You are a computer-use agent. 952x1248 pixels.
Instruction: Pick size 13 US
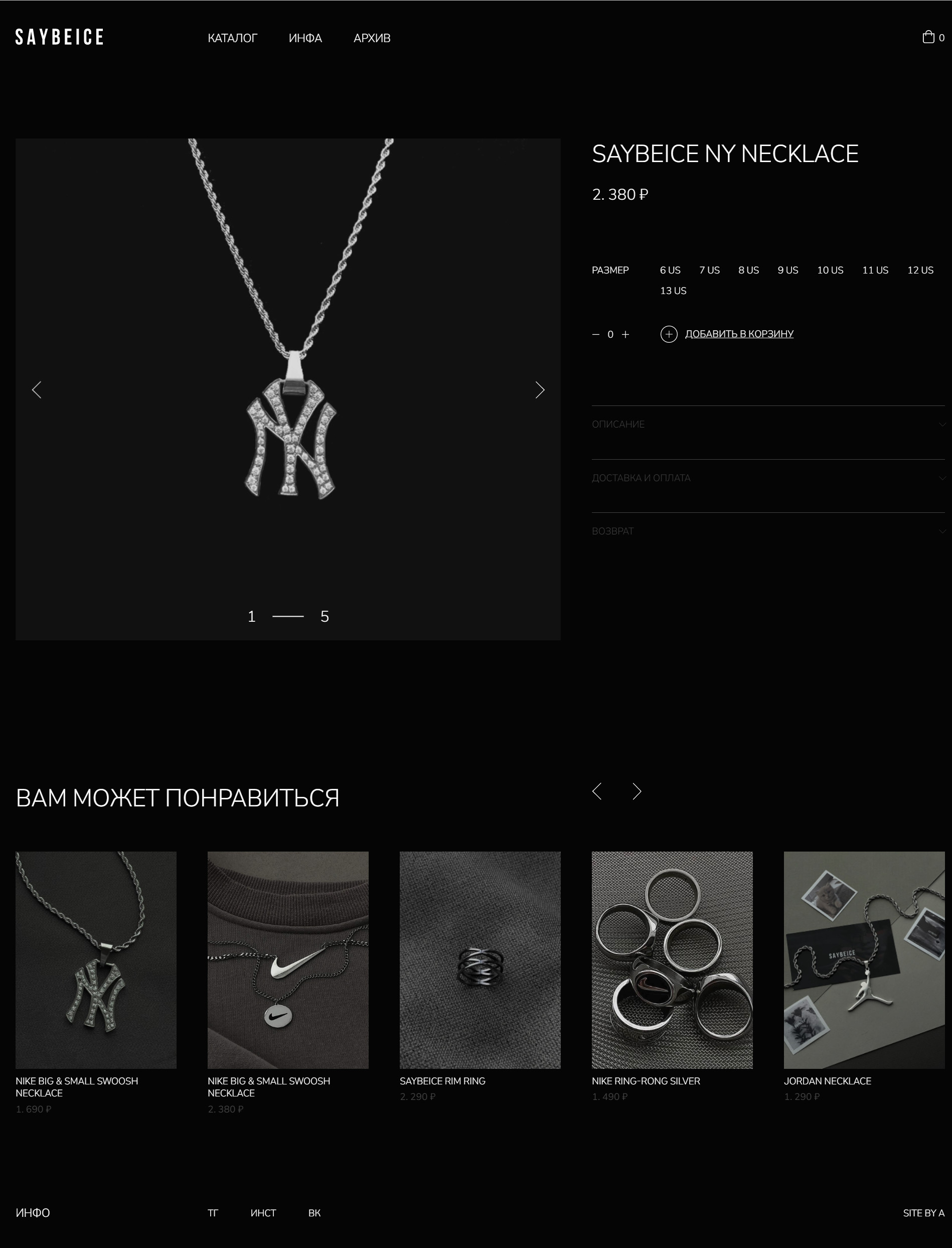[x=673, y=291]
